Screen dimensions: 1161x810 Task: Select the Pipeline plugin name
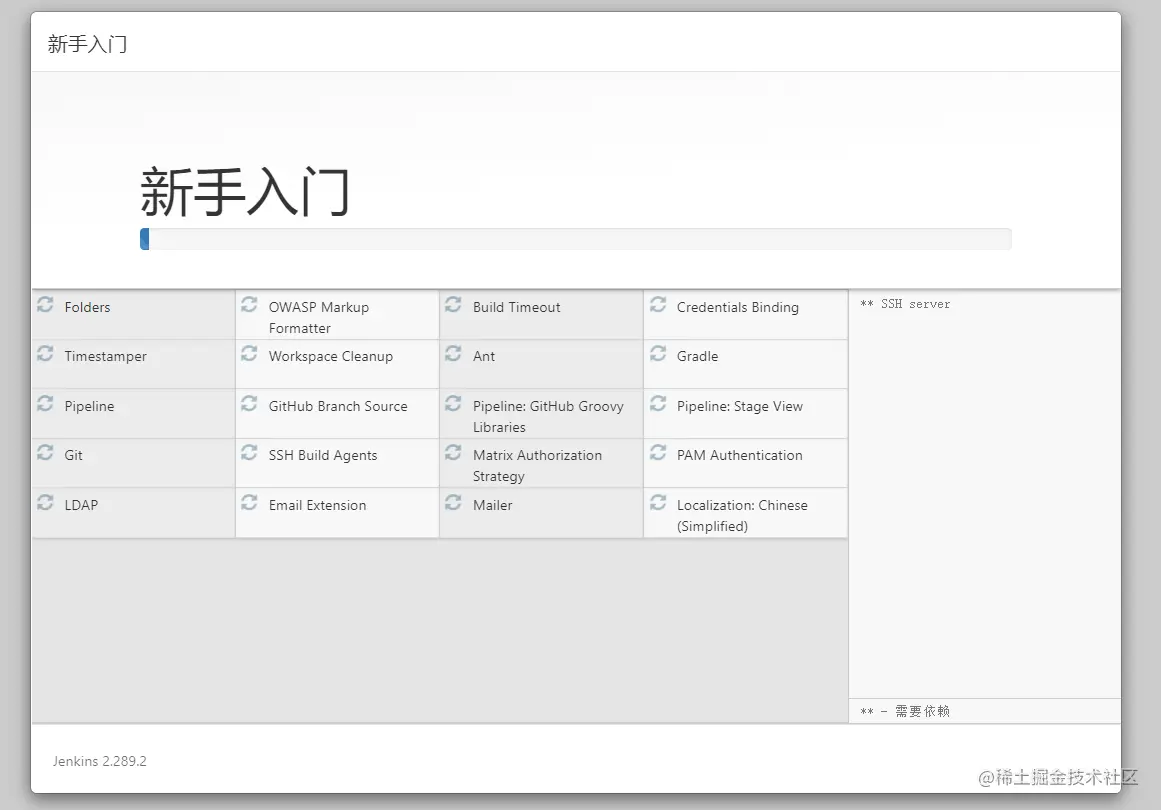click(90, 406)
